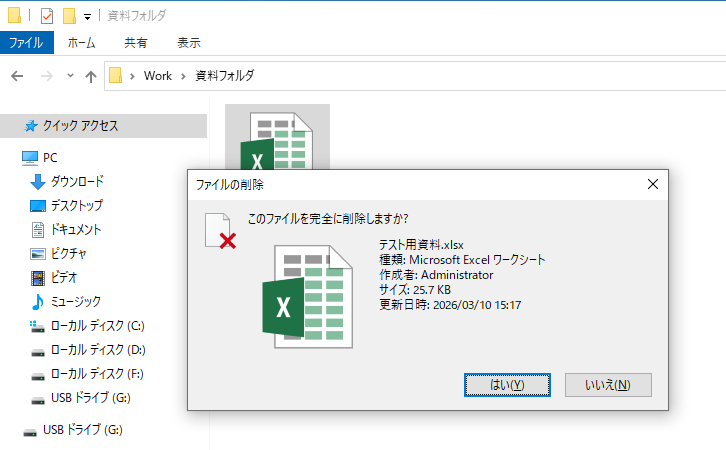Viewport: 726px width, 450px height.
Task: Select クイック アクセス in navigation pane
Action: pyautogui.click(x=103, y=125)
